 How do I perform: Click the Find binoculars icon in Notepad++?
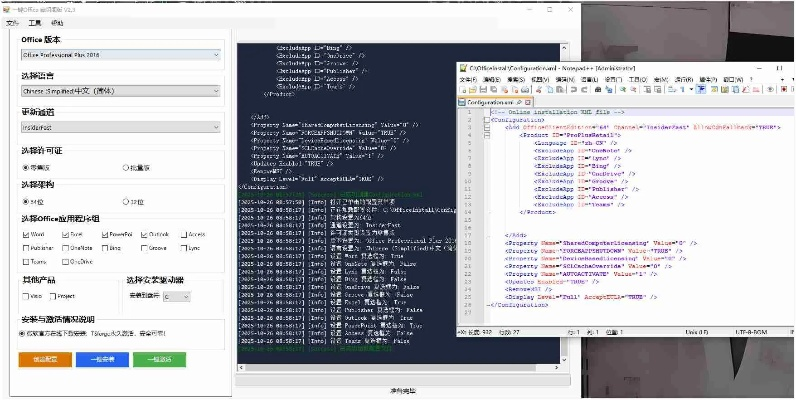(x=598, y=89)
